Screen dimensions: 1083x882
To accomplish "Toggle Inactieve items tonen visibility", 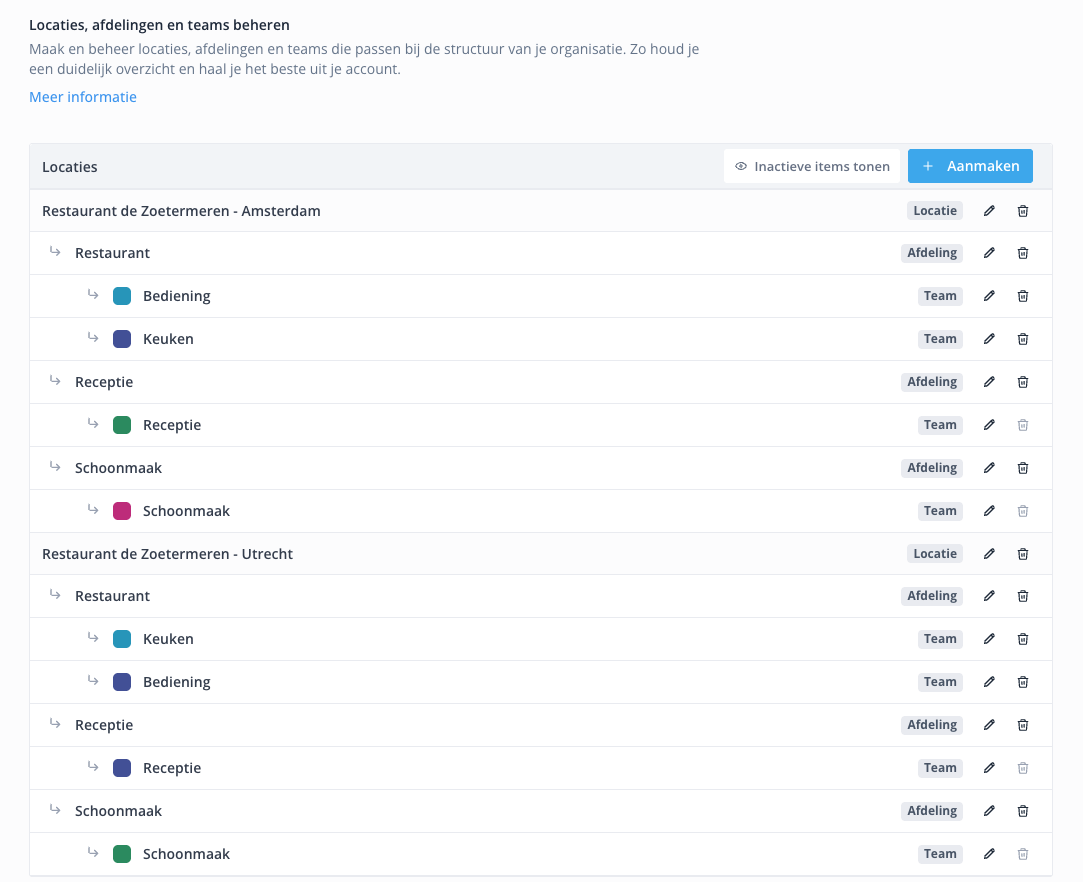I will (x=812, y=167).
